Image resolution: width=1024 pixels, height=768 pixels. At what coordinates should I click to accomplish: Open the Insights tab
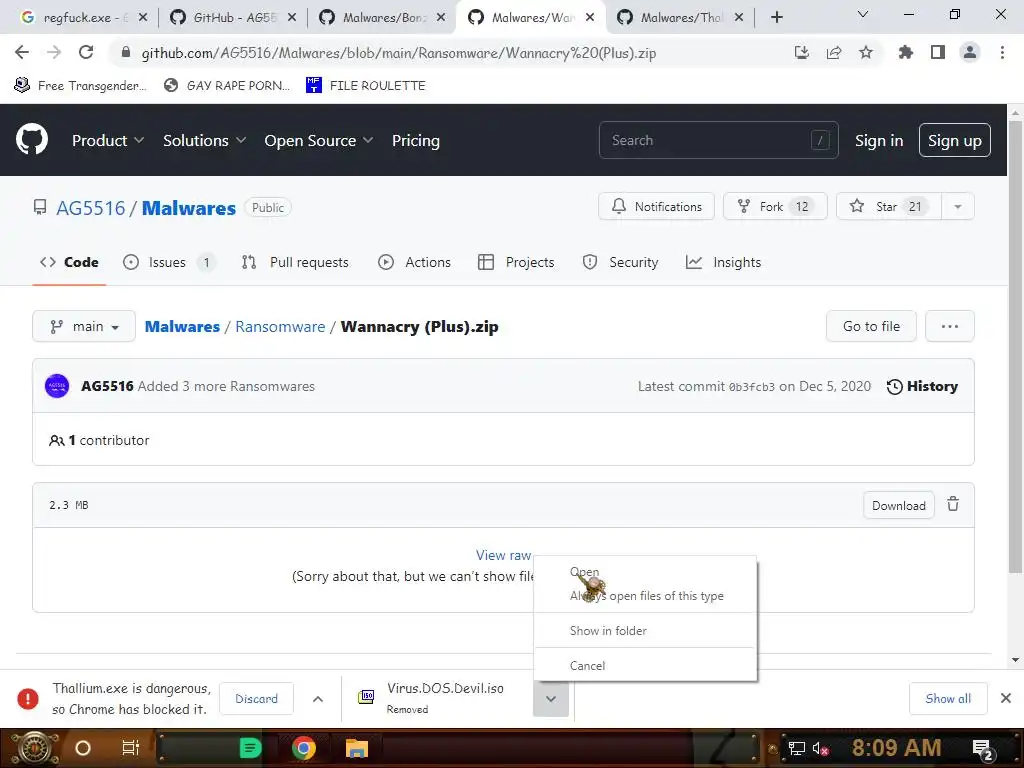tap(724, 262)
